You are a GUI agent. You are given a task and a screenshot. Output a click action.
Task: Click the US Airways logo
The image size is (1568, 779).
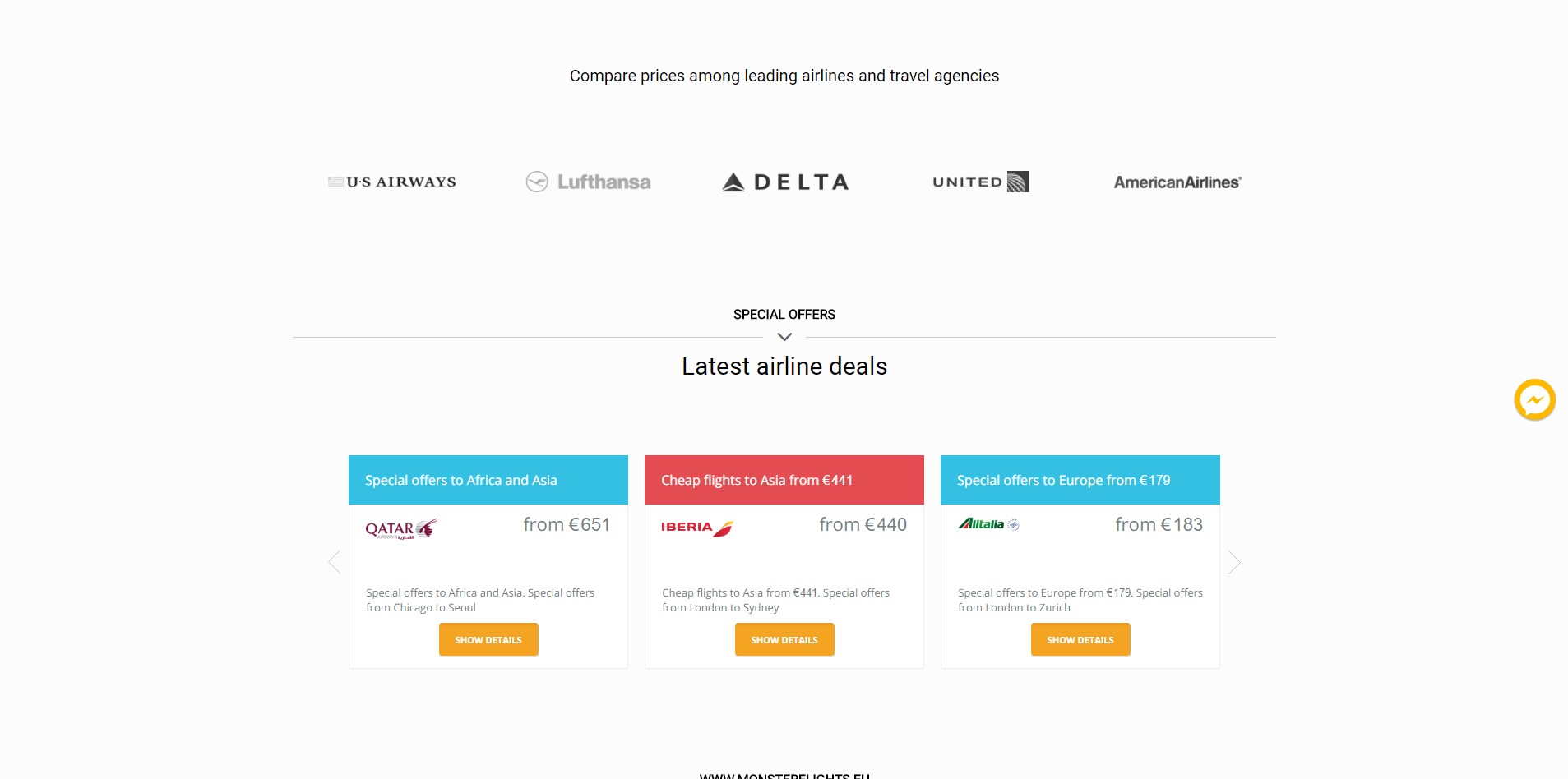point(392,182)
